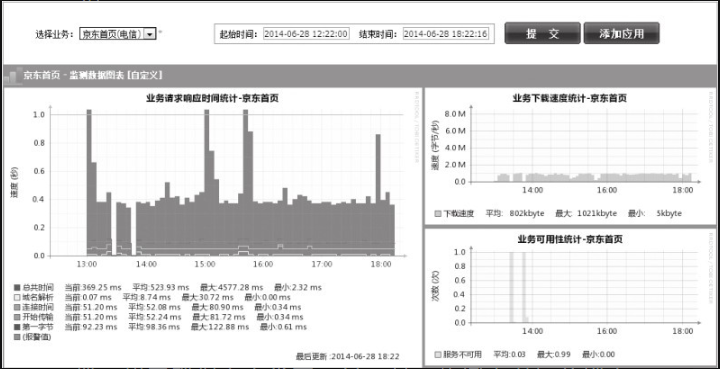Focus the 起始时间 field 2014-06-28 12:22:00
The width and height of the screenshot is (720, 369).
pyautogui.click(x=306, y=34)
